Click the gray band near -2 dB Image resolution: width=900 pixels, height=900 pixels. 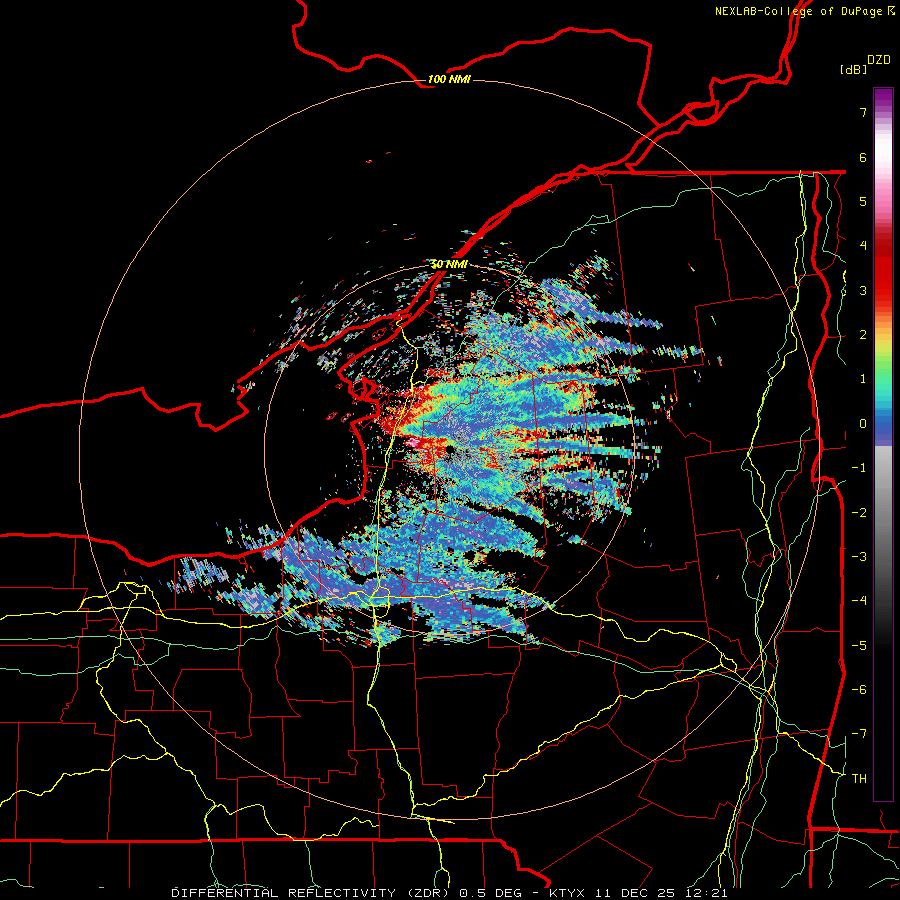coord(883,512)
